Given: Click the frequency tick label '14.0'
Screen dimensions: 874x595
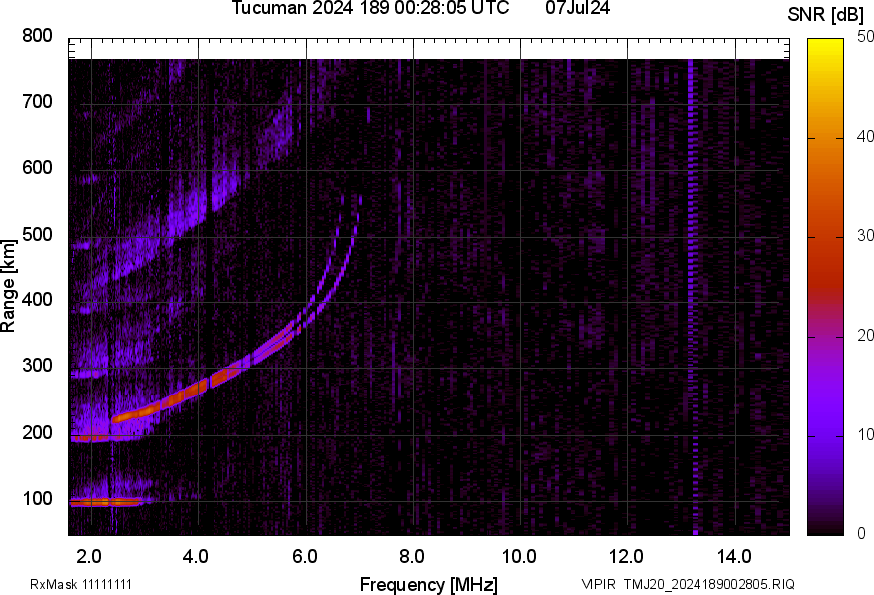Looking at the screenshot, I should click(x=734, y=557).
